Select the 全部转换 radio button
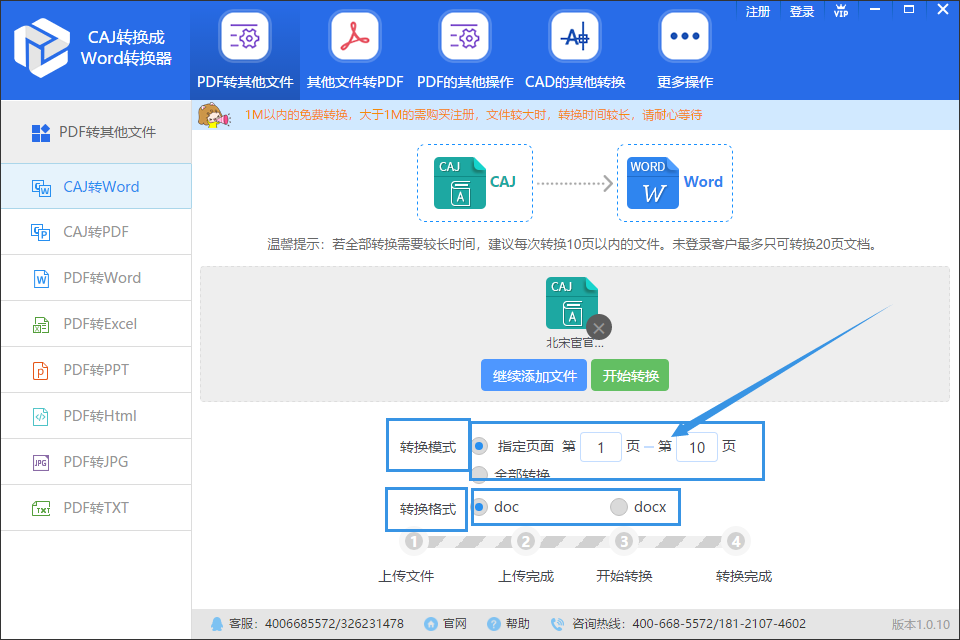 point(480,474)
